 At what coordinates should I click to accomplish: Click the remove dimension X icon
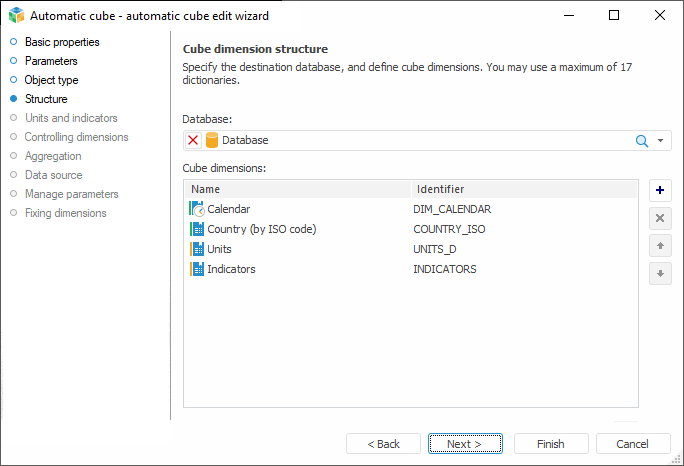(660, 218)
